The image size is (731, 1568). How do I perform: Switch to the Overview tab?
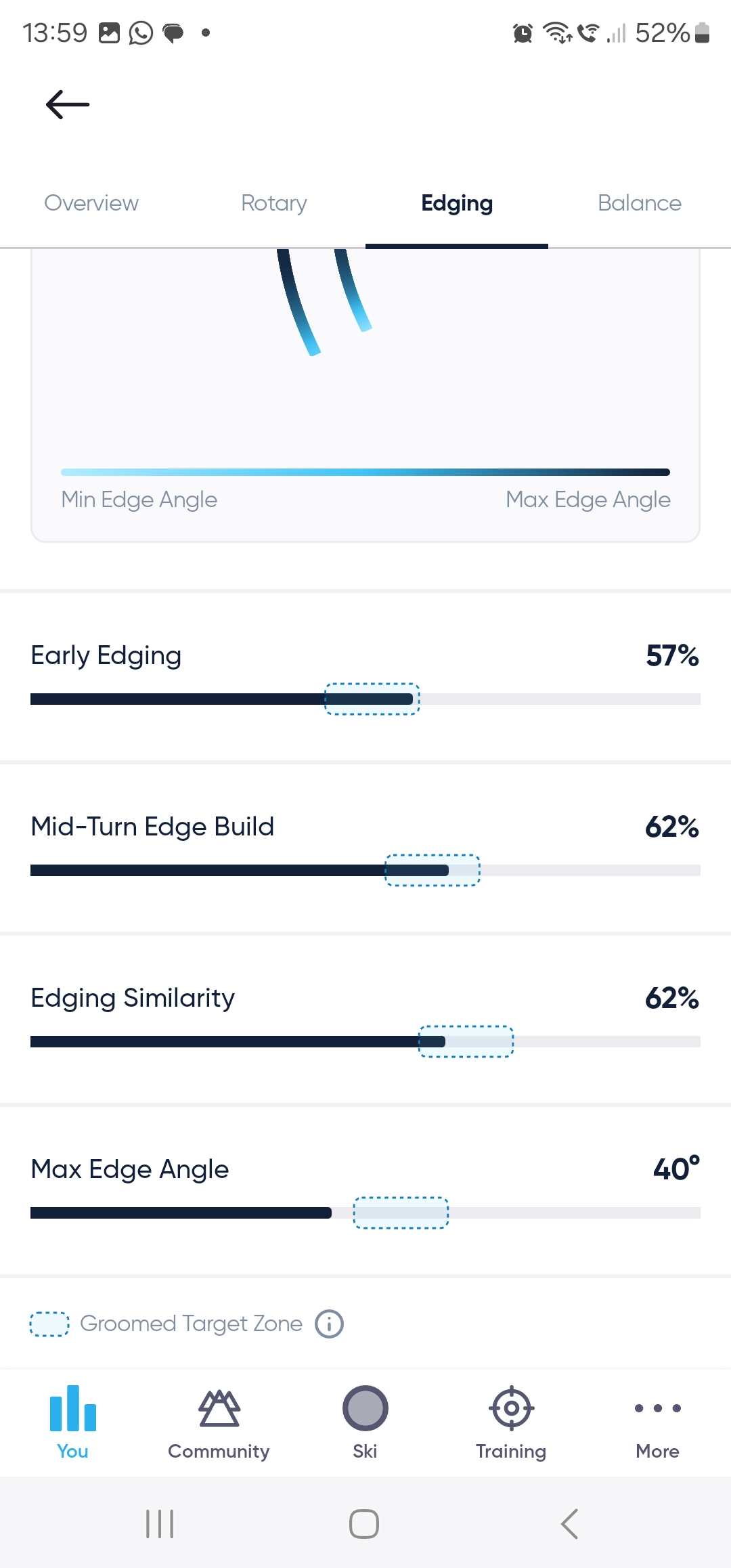(x=91, y=203)
